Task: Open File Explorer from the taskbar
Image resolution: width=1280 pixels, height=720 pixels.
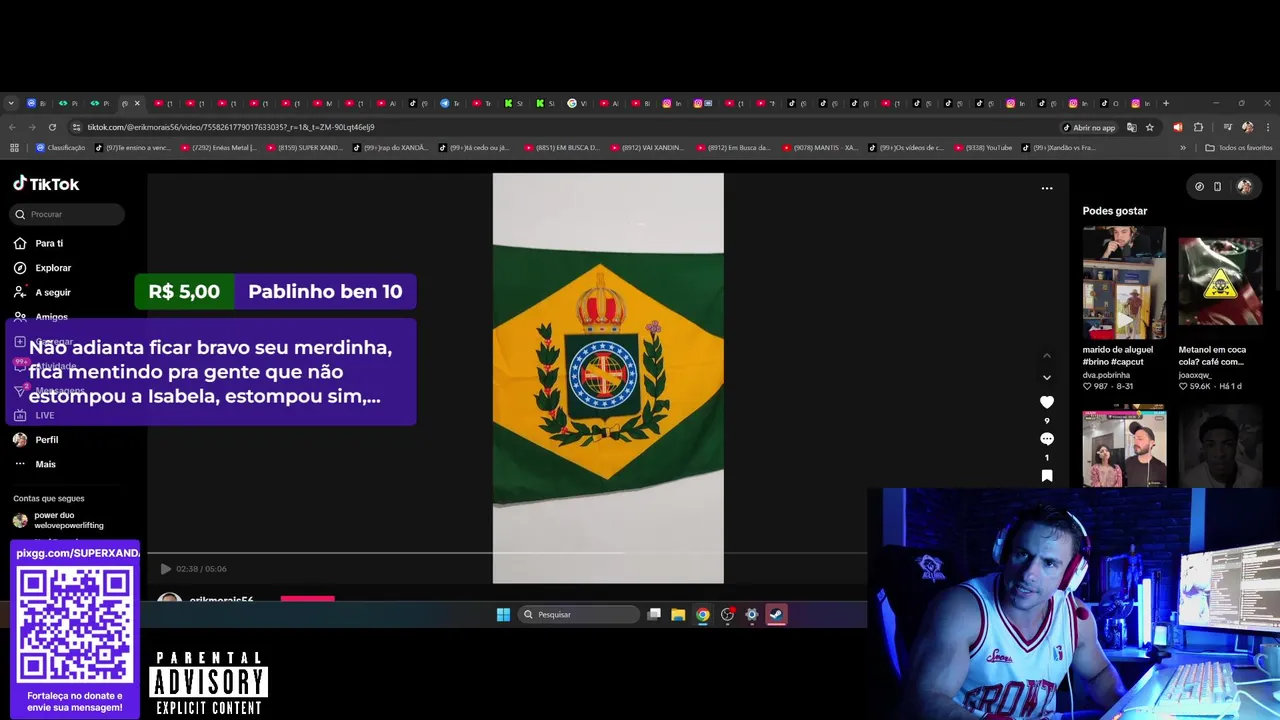Action: click(x=678, y=615)
